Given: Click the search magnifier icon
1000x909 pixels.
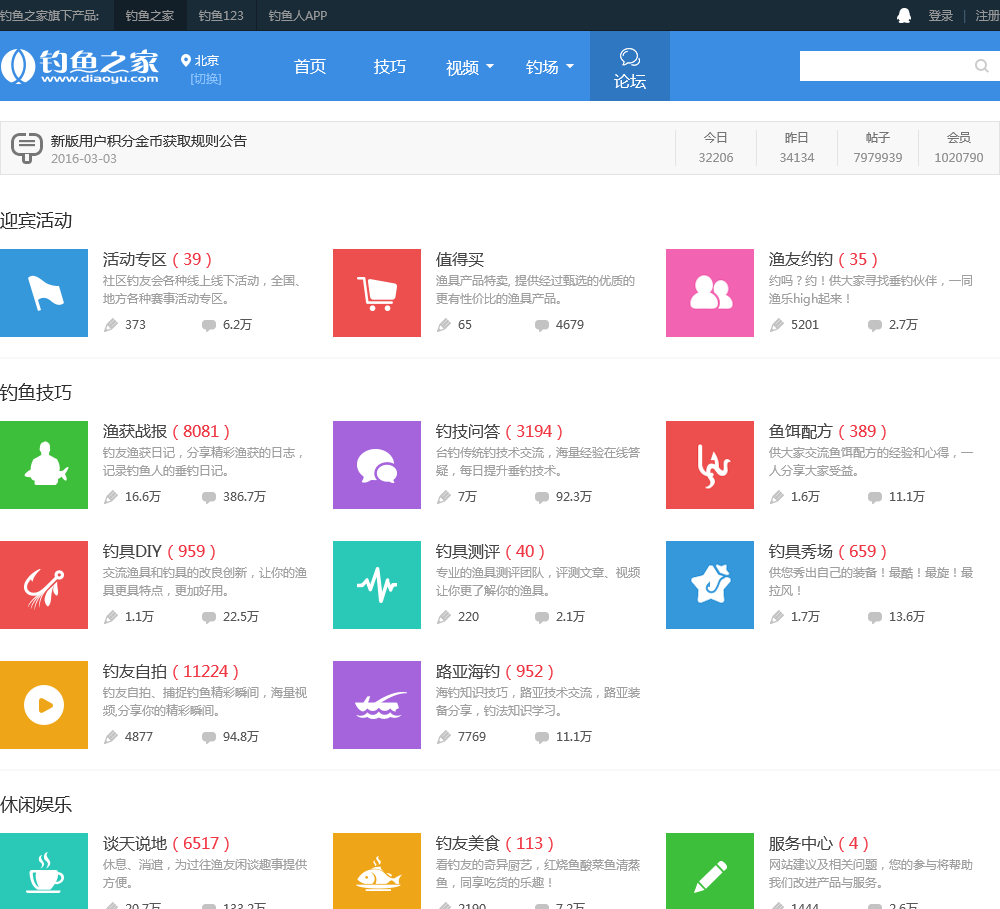Looking at the screenshot, I should pos(981,66).
